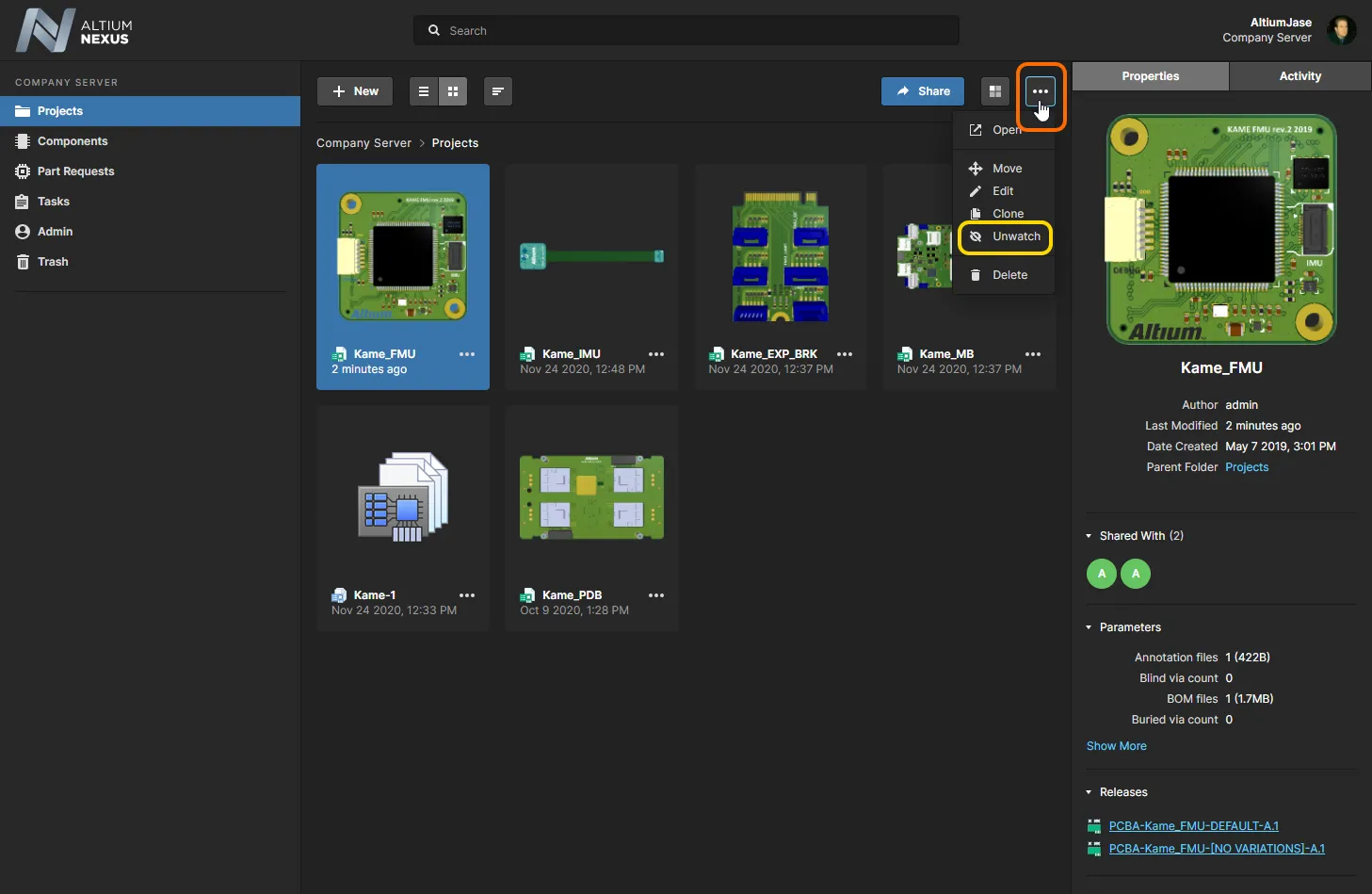Click the Kame_FMU project file icon
Viewport: 1372px width, 894px height.
339,354
